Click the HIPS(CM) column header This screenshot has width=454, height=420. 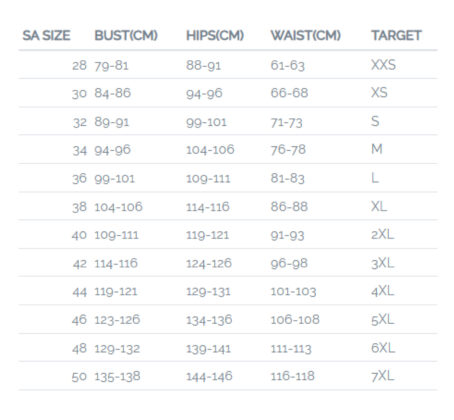[215, 35]
